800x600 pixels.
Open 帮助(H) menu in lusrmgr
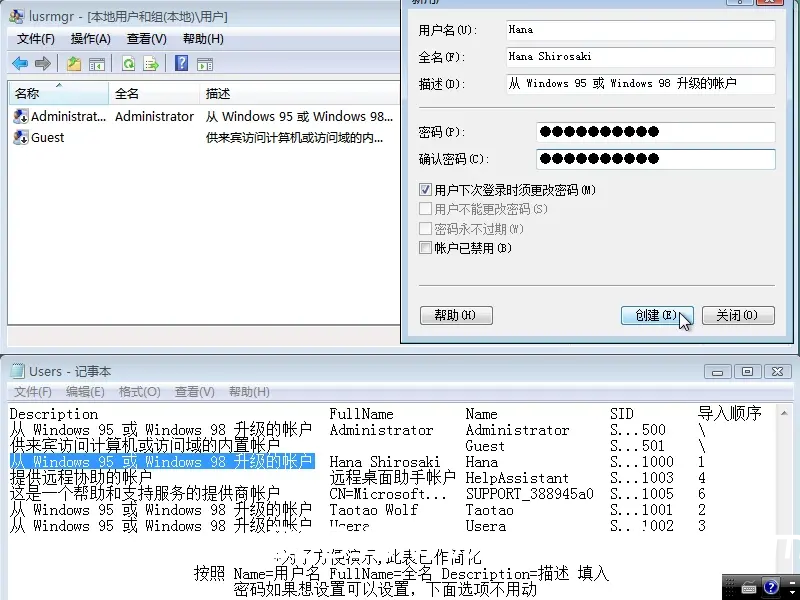pos(203,39)
